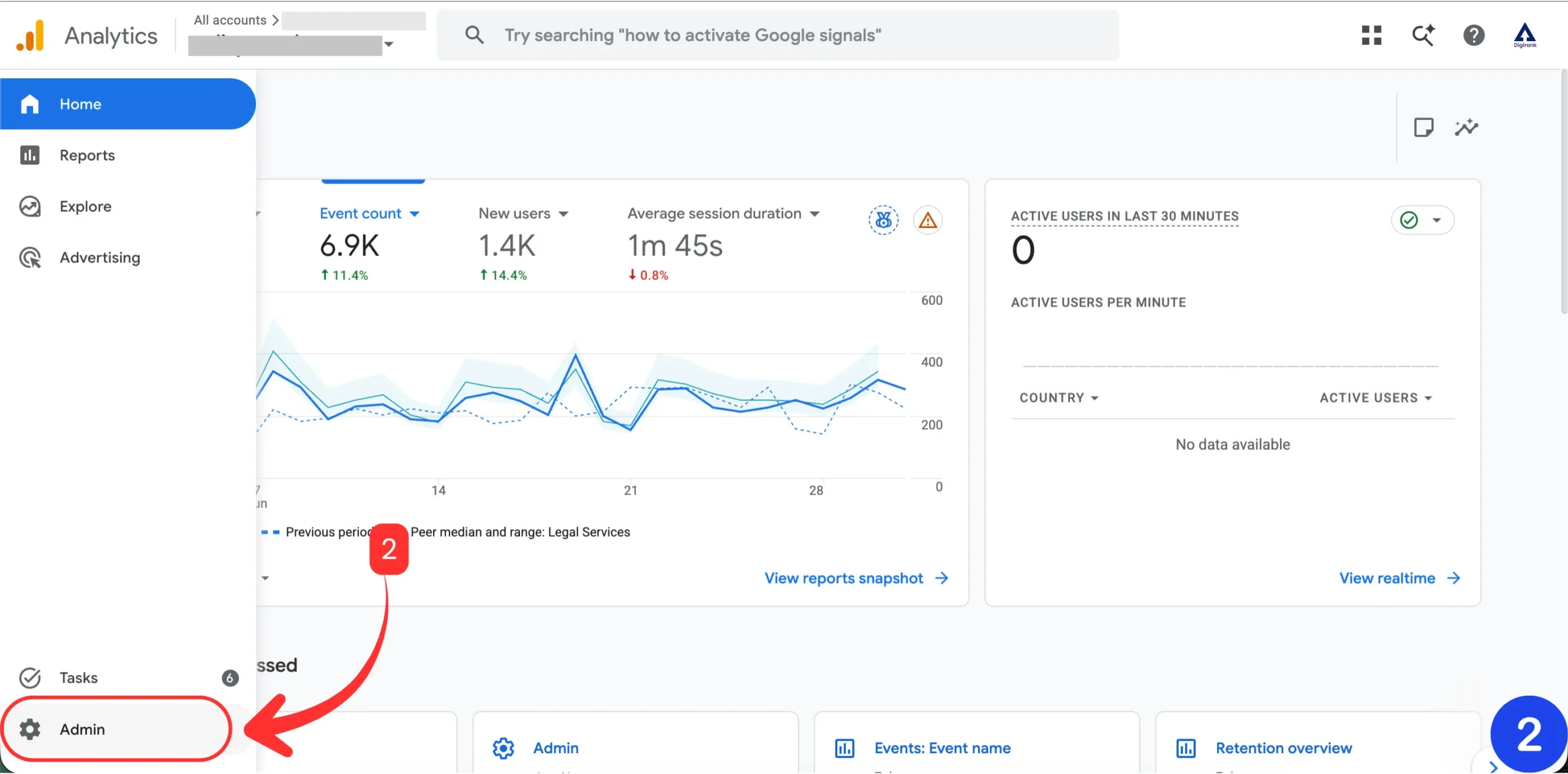Open the ACTIVE USERS metric dropdown
This screenshot has width=1568, height=774.
coord(1376,397)
